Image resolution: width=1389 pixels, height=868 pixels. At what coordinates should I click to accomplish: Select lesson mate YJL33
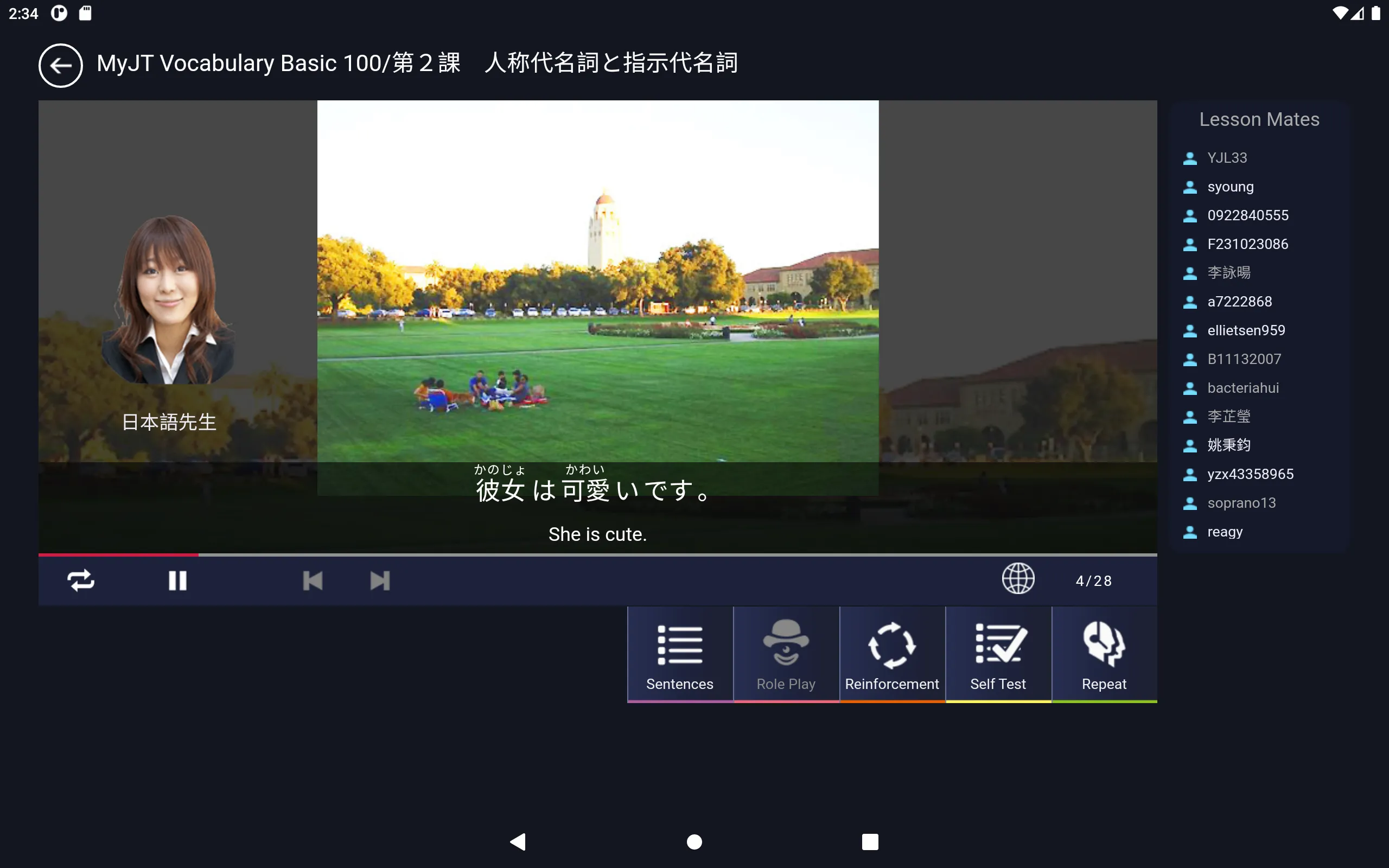click(1225, 157)
